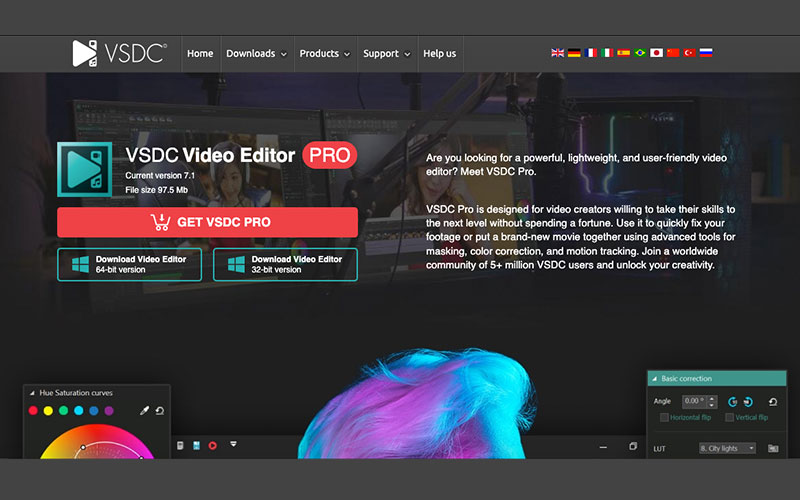Rotate 90 degrees clockwise in Basic correction

pyautogui.click(x=748, y=402)
